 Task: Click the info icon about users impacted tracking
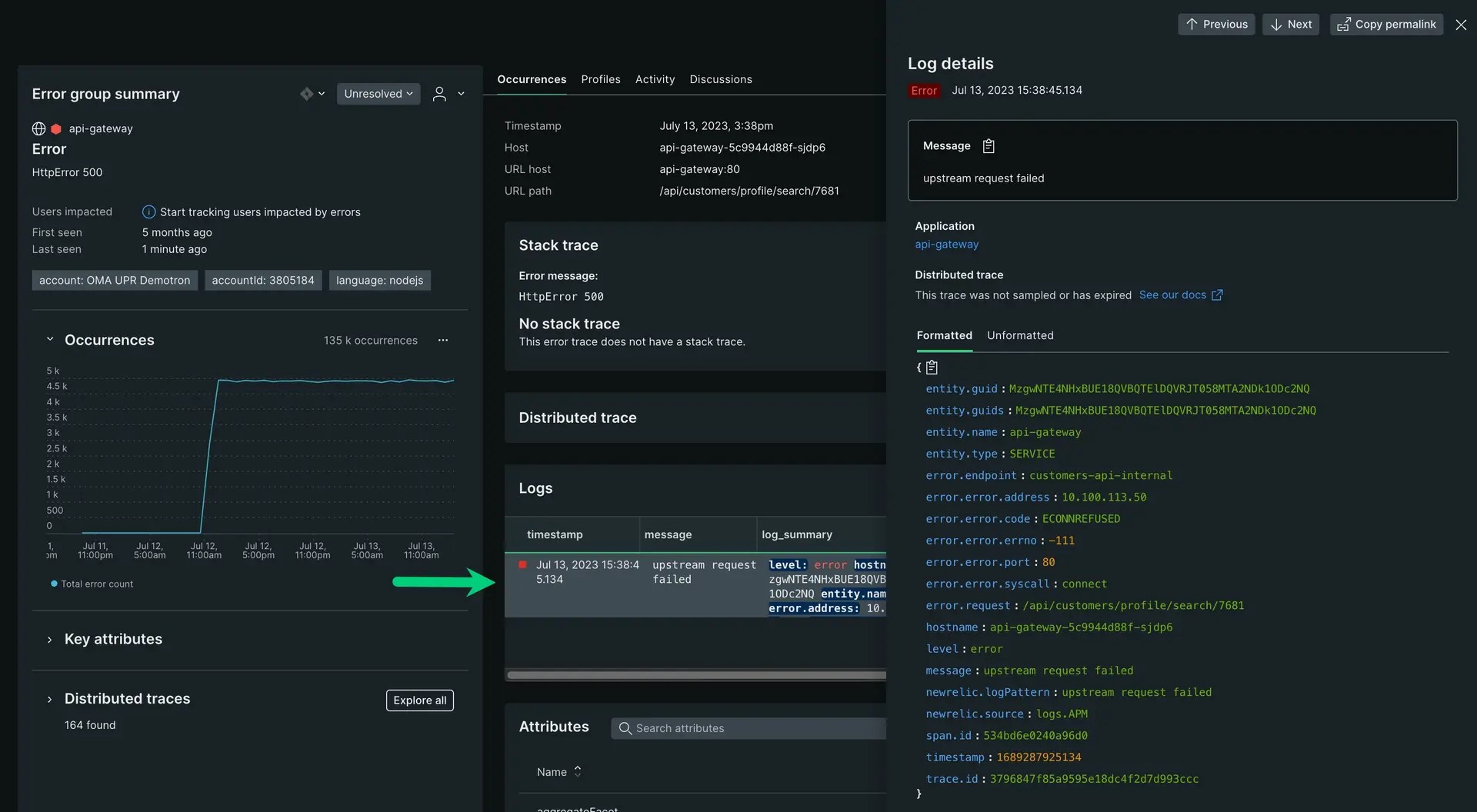(148, 211)
